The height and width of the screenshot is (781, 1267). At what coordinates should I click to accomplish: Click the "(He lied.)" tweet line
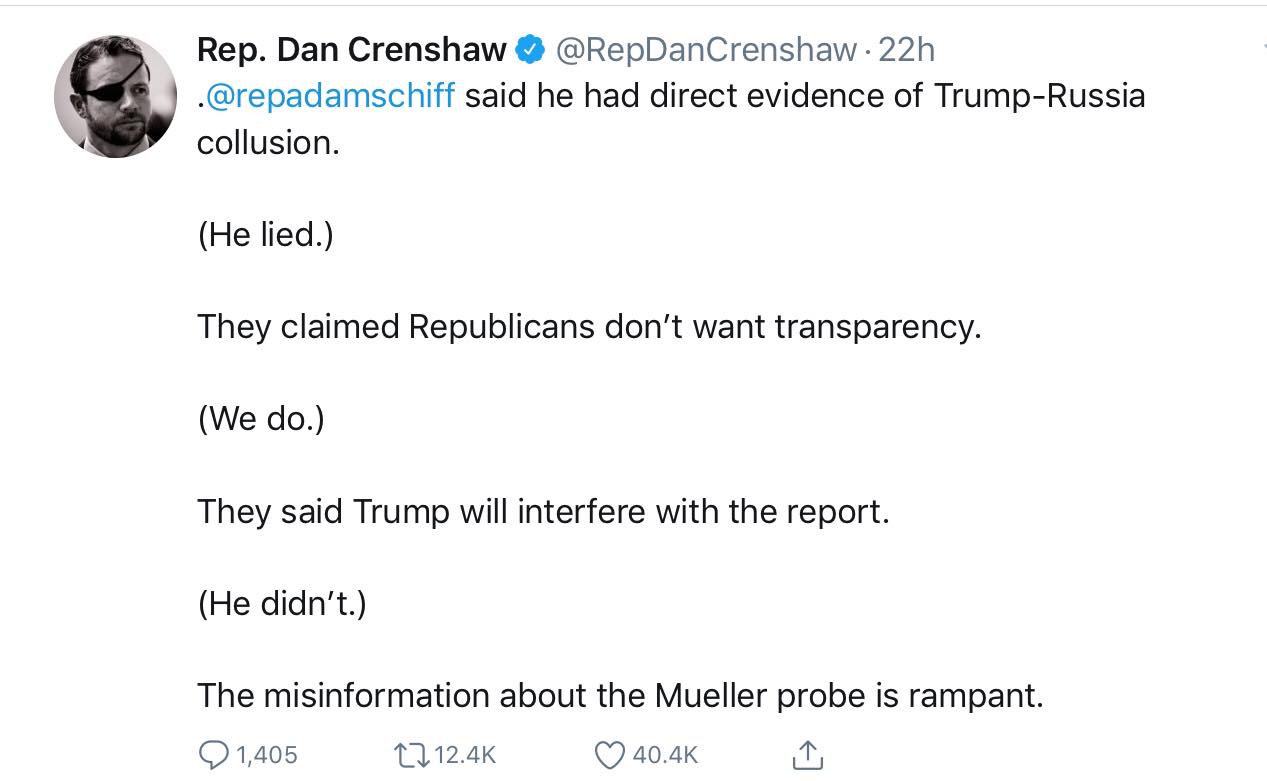(x=265, y=235)
